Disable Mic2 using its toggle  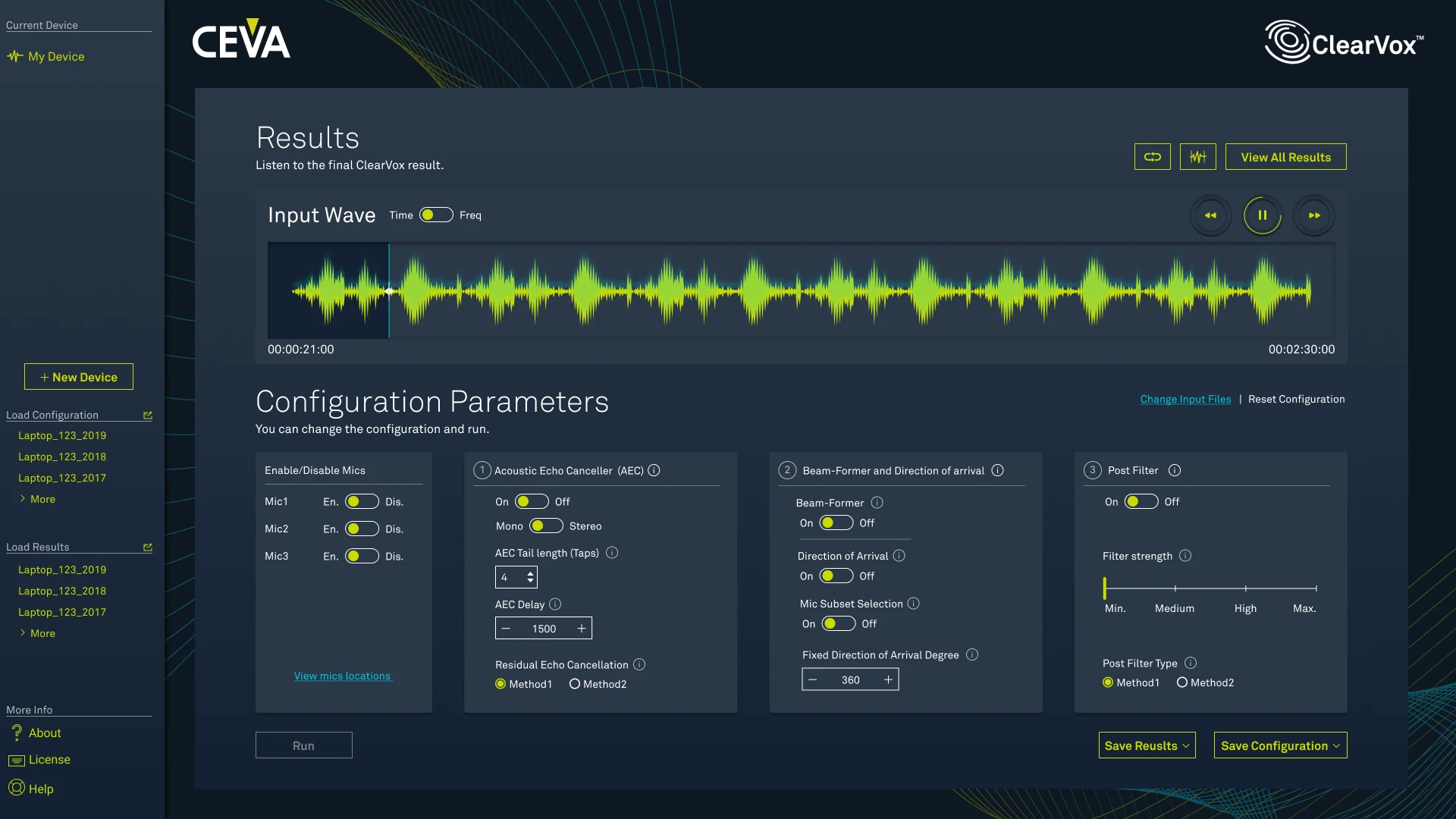[362, 529]
